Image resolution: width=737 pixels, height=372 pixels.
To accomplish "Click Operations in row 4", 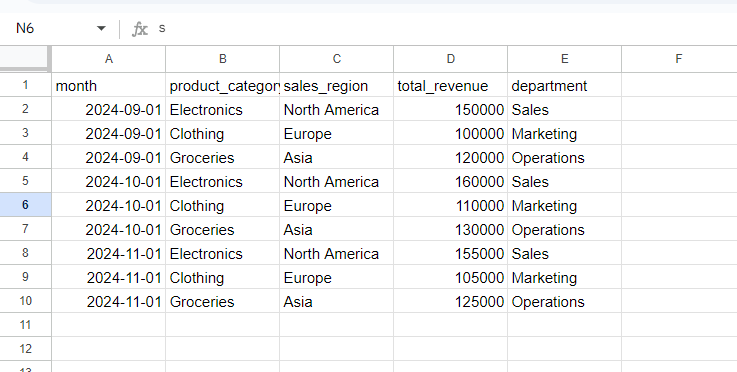I will 565,158.
